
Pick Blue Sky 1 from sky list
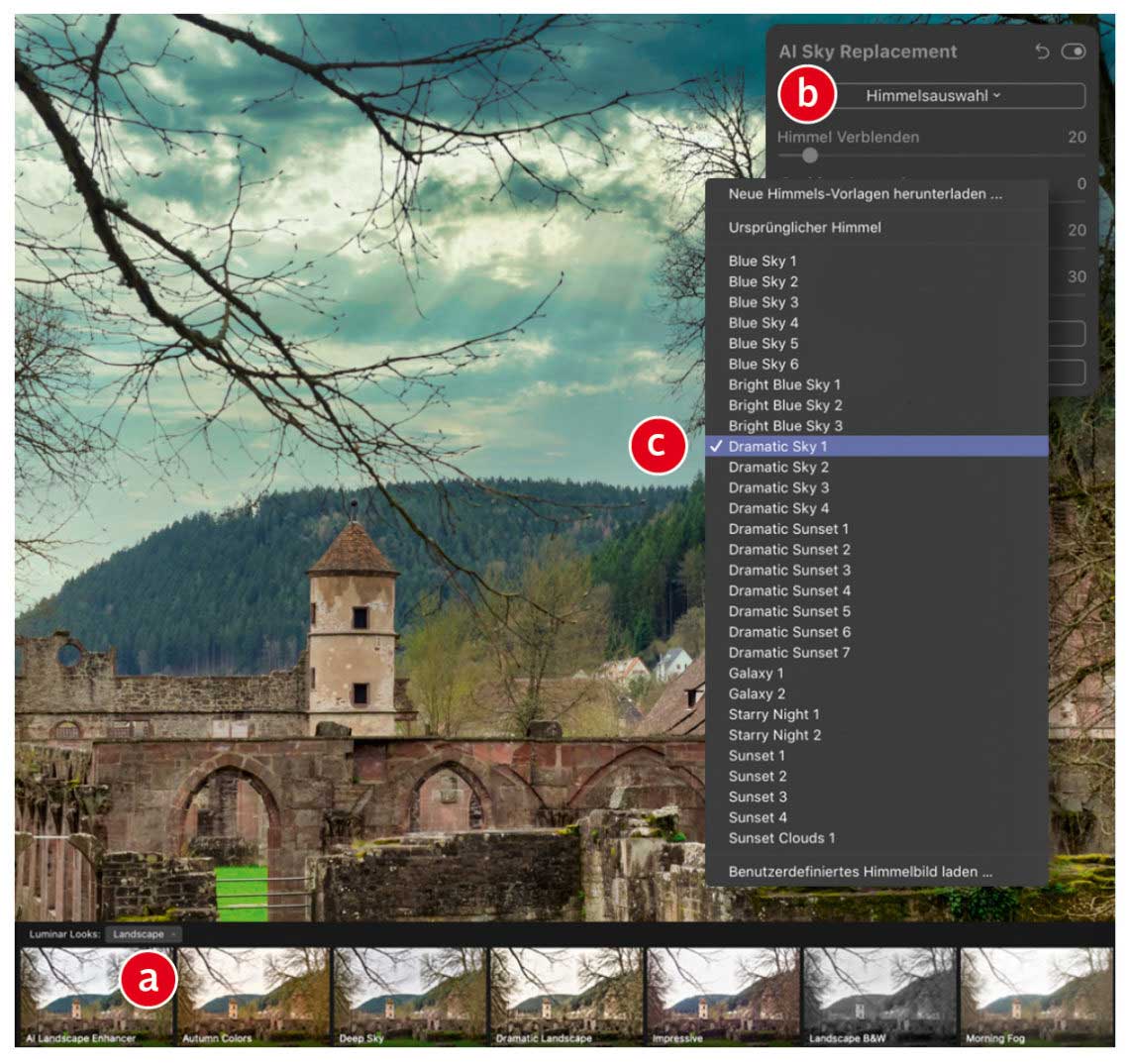click(x=763, y=262)
